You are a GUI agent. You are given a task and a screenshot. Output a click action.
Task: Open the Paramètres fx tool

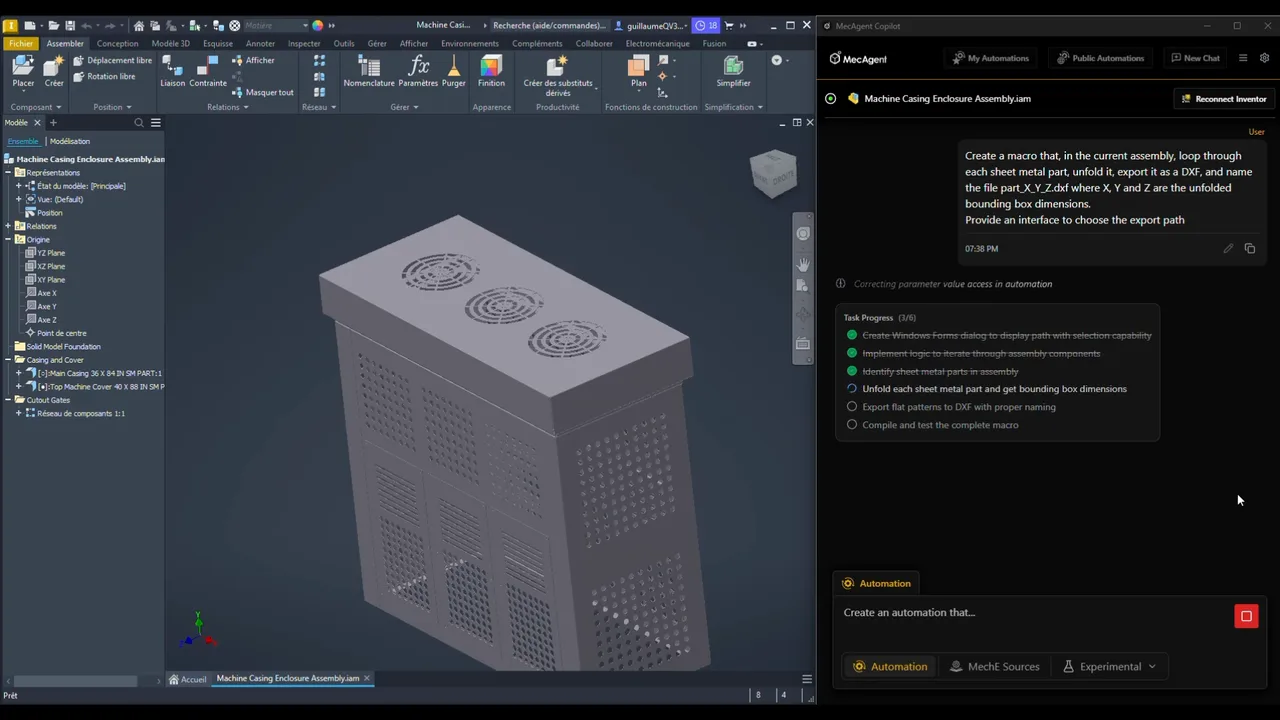tap(418, 71)
